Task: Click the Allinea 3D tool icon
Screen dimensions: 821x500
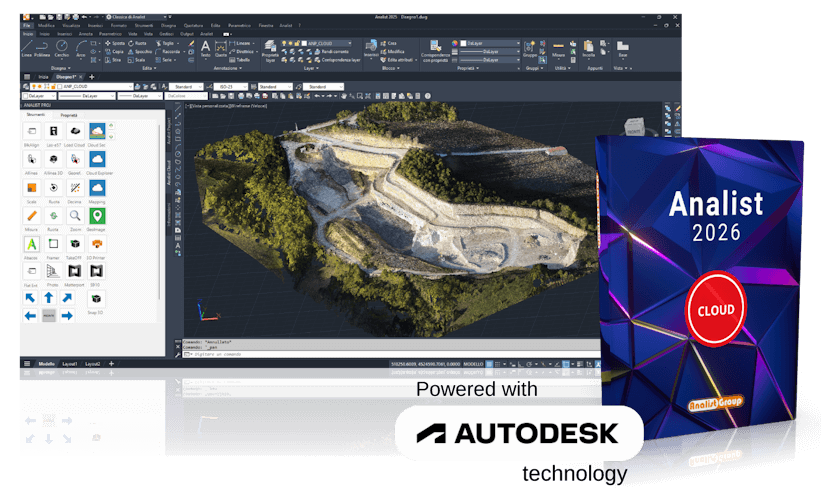Action: click(53, 159)
